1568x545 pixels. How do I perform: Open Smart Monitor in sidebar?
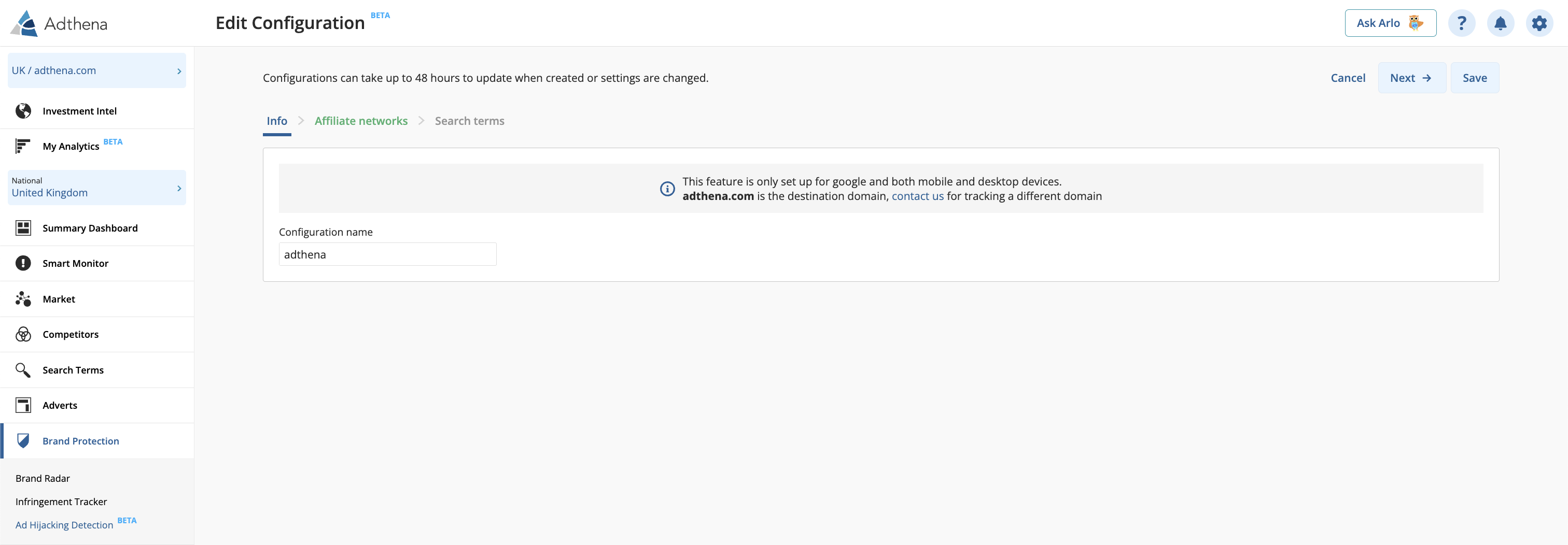pyautogui.click(x=97, y=263)
